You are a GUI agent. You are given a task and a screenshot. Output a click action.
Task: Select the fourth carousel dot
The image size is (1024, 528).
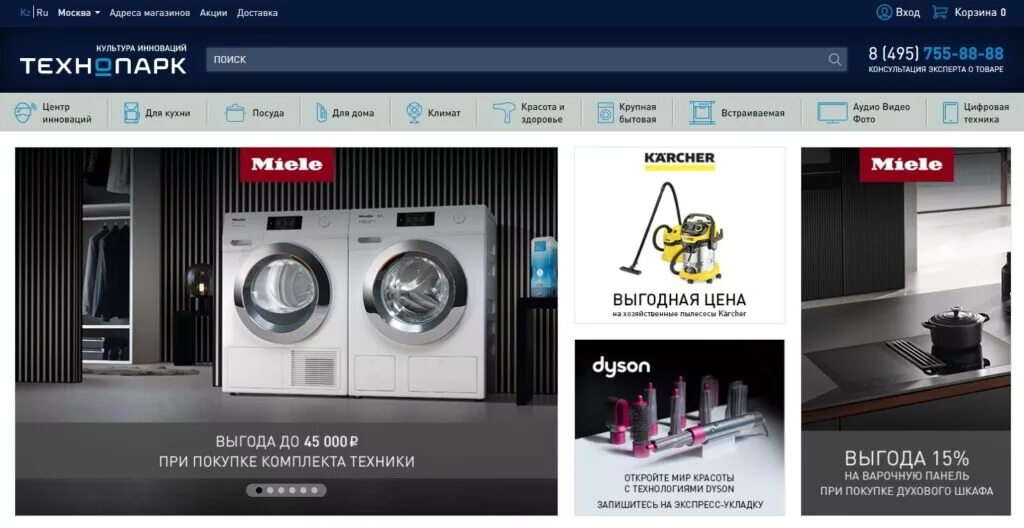point(292,490)
